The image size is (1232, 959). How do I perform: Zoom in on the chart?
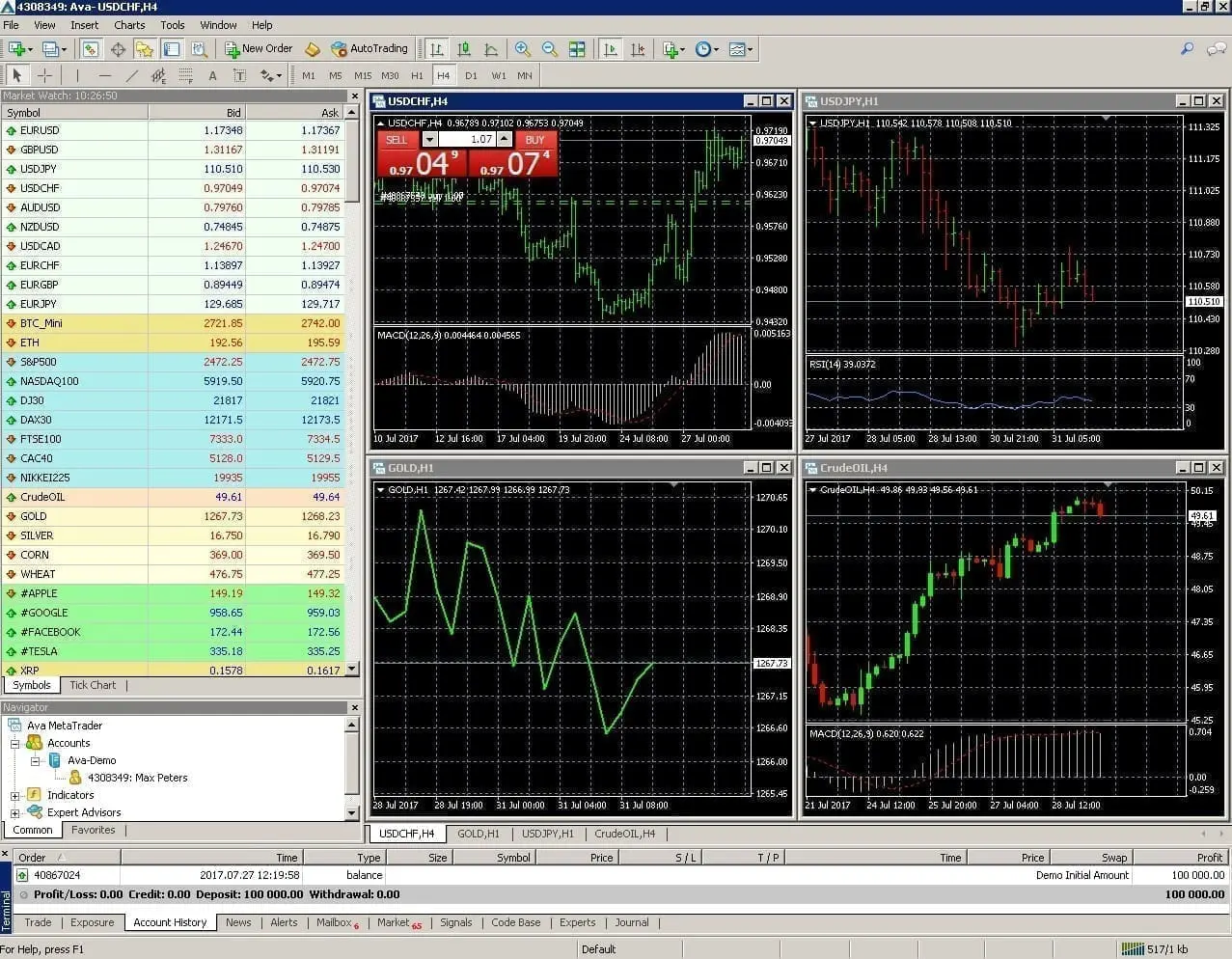coord(521,49)
